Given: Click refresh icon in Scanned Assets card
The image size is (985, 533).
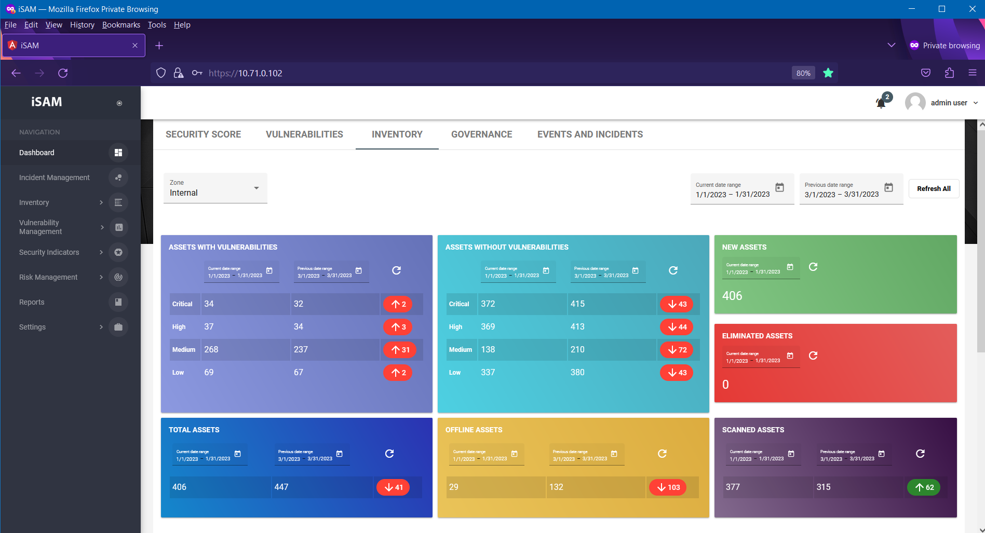Looking at the screenshot, I should pos(920,454).
